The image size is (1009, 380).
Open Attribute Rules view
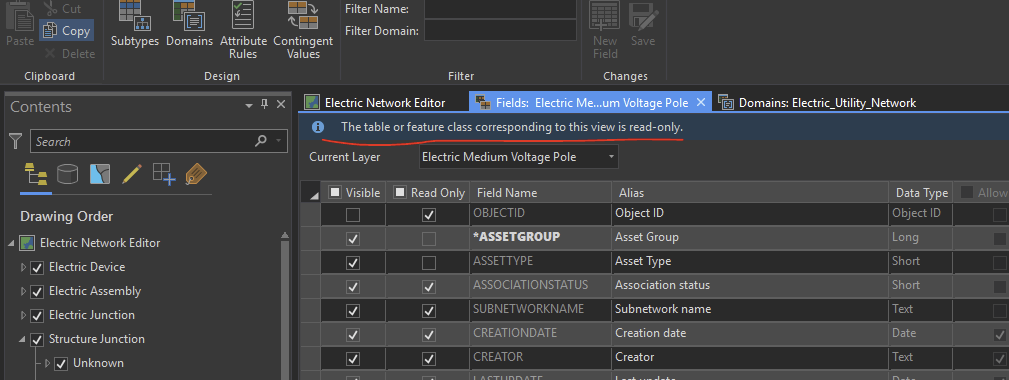pos(243,31)
